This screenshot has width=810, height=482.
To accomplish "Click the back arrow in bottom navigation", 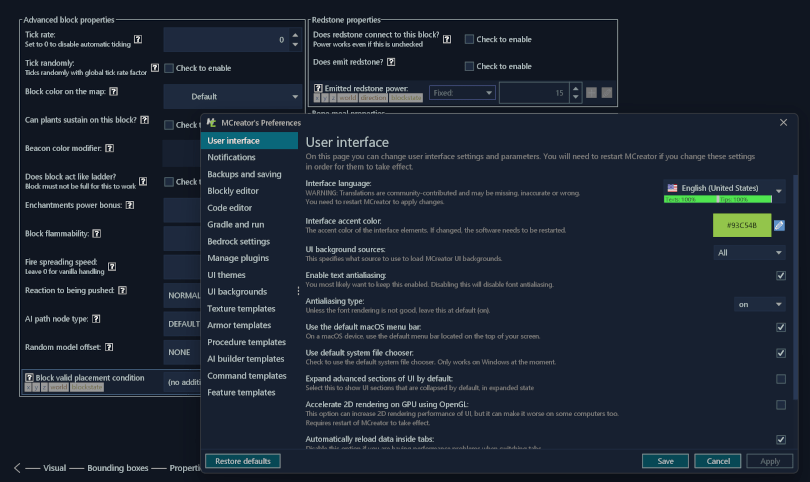I will coord(17,468).
